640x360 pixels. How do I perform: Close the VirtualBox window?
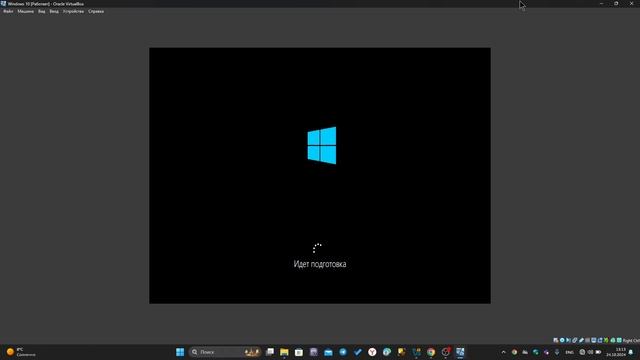631,3
